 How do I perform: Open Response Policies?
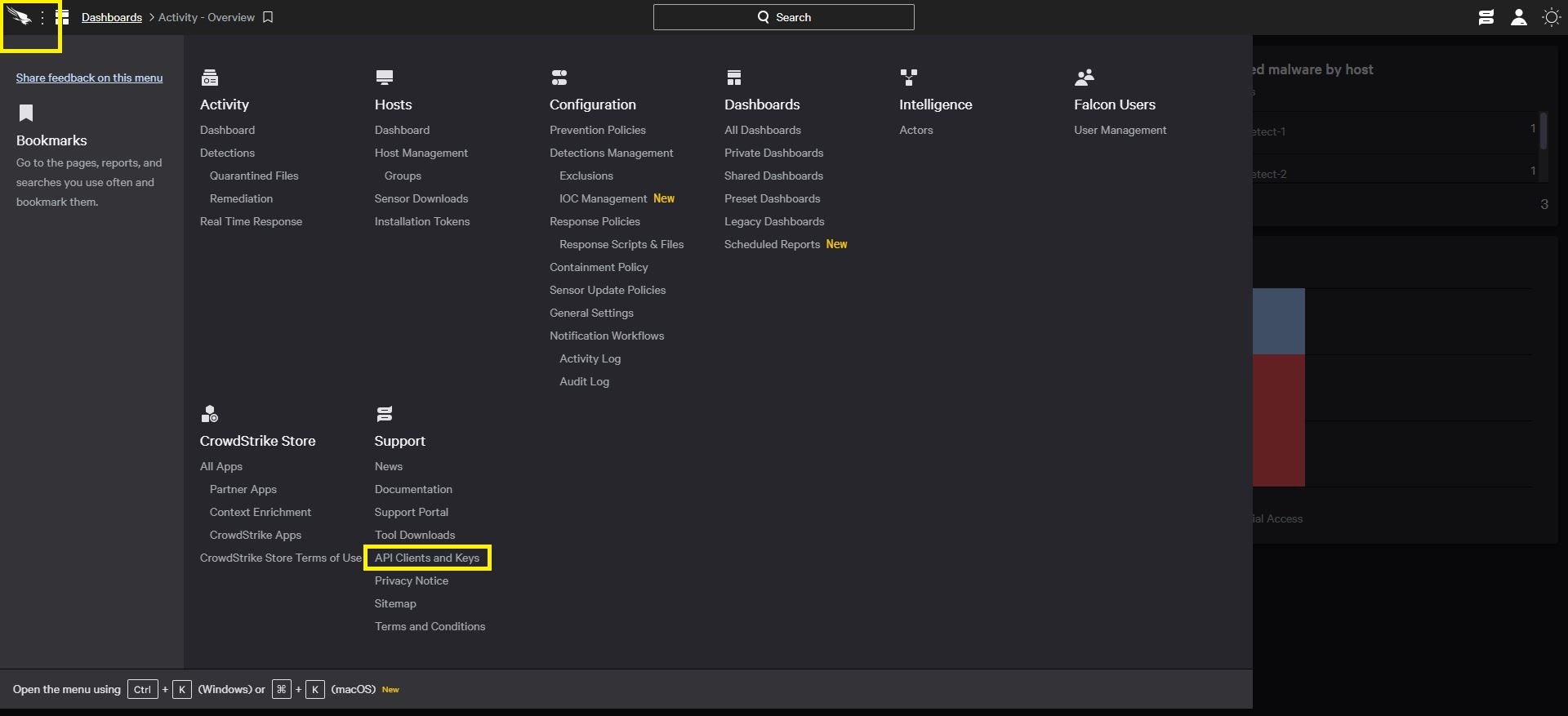tap(595, 221)
